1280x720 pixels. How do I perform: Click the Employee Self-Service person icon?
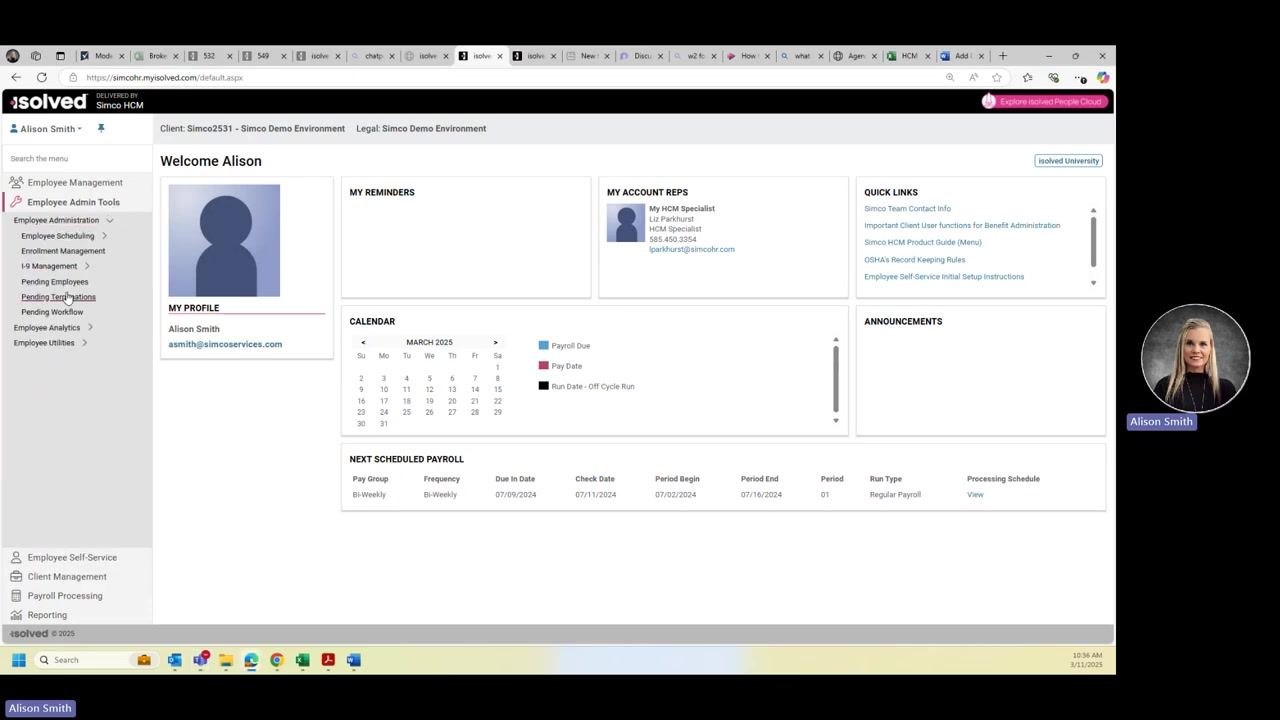[x=16, y=557]
